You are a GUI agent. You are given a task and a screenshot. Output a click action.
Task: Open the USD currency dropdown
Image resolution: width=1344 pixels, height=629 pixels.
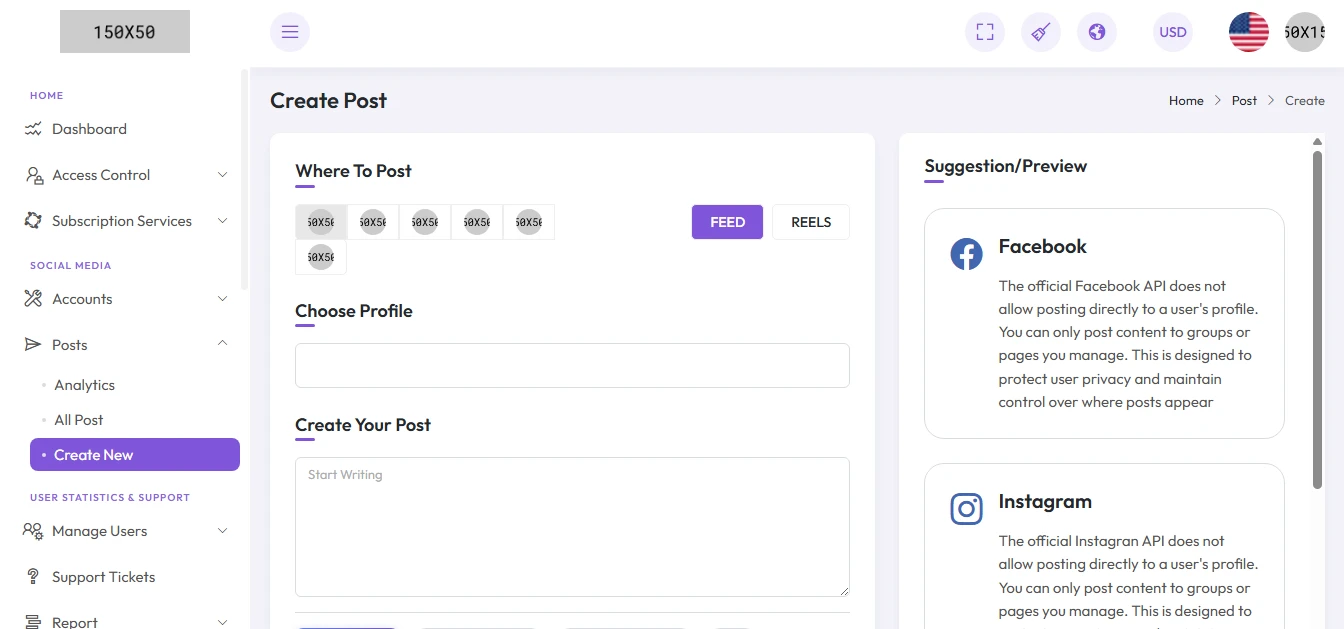1173,32
